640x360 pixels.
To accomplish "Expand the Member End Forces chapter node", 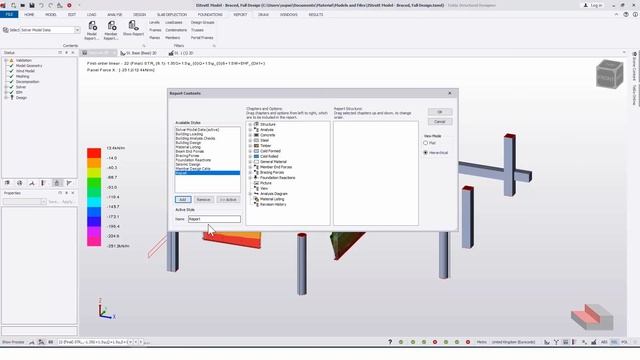I will (250, 167).
